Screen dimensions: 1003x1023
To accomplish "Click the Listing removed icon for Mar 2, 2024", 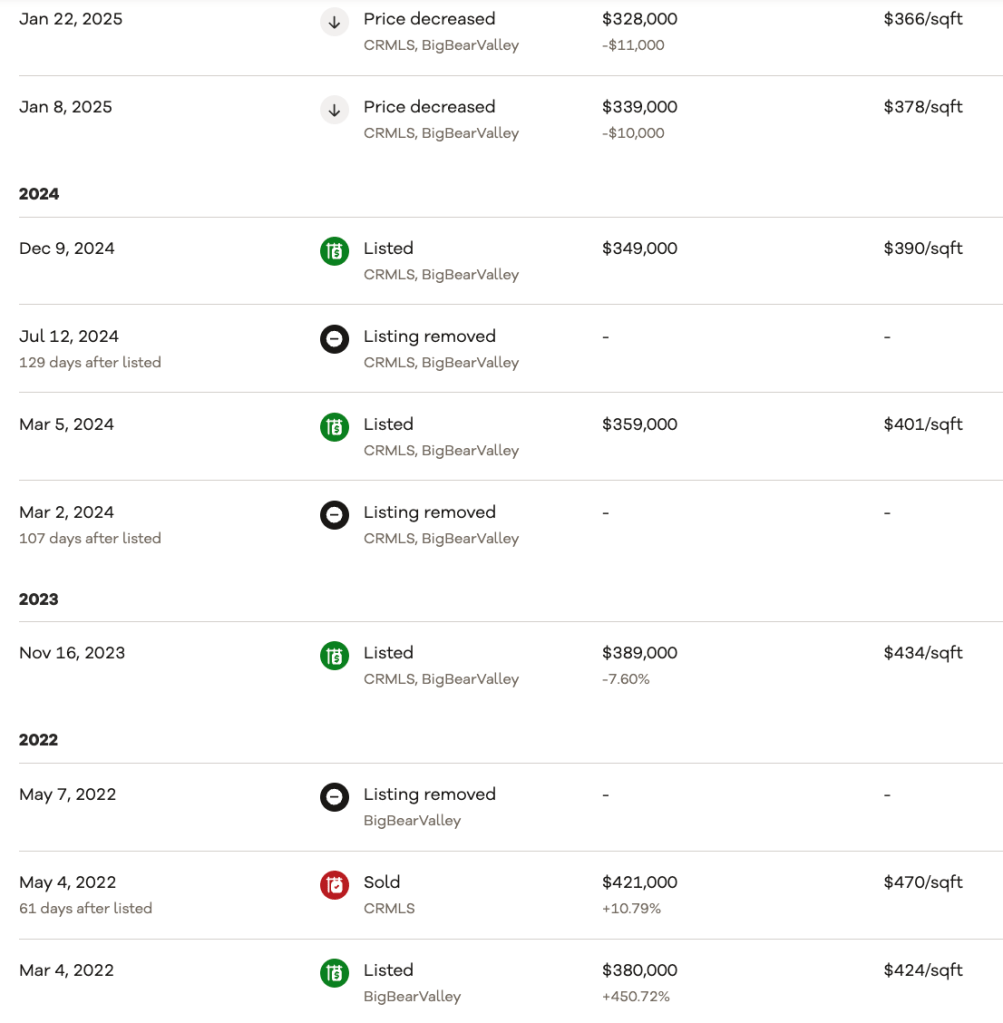I will [334, 515].
